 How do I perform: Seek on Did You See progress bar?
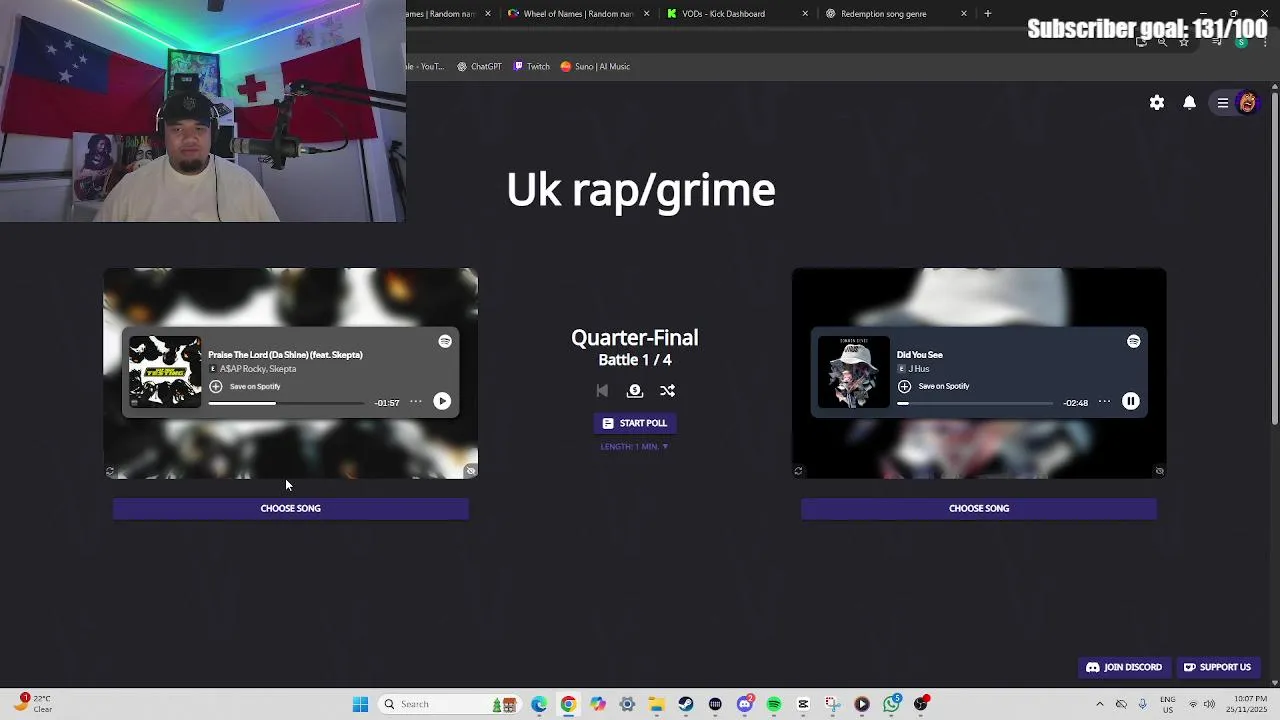[x=975, y=403]
